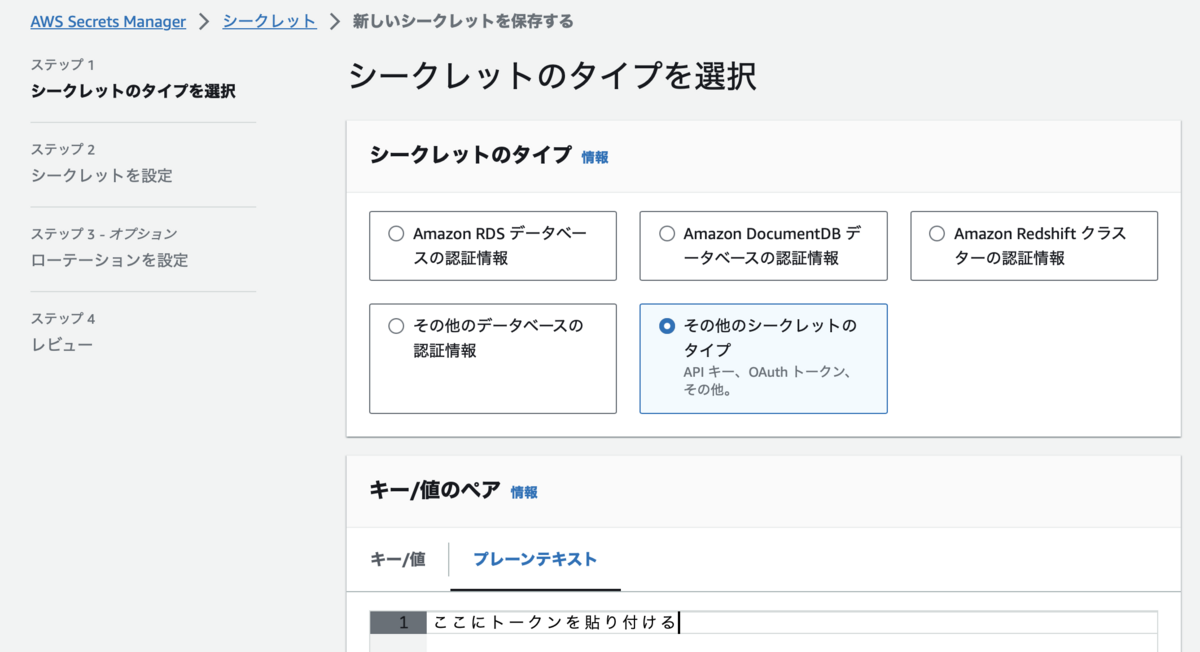Select Amazon DocumentDB credentials radio option
This screenshot has width=1200, height=652.
(x=667, y=234)
